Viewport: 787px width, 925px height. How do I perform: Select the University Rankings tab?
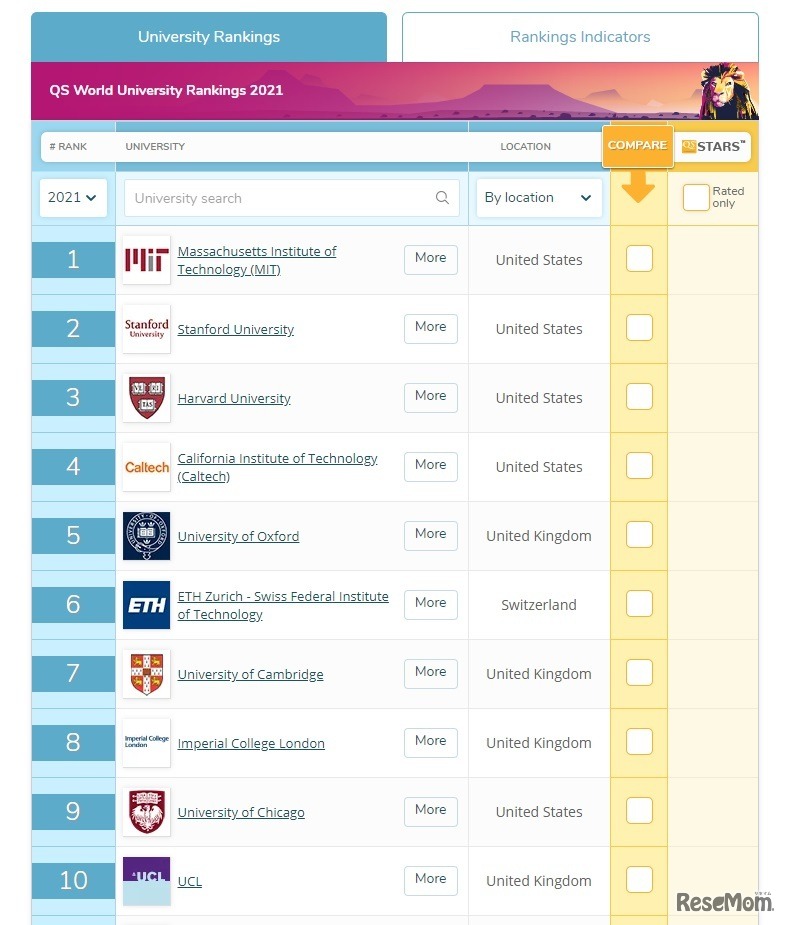[209, 36]
